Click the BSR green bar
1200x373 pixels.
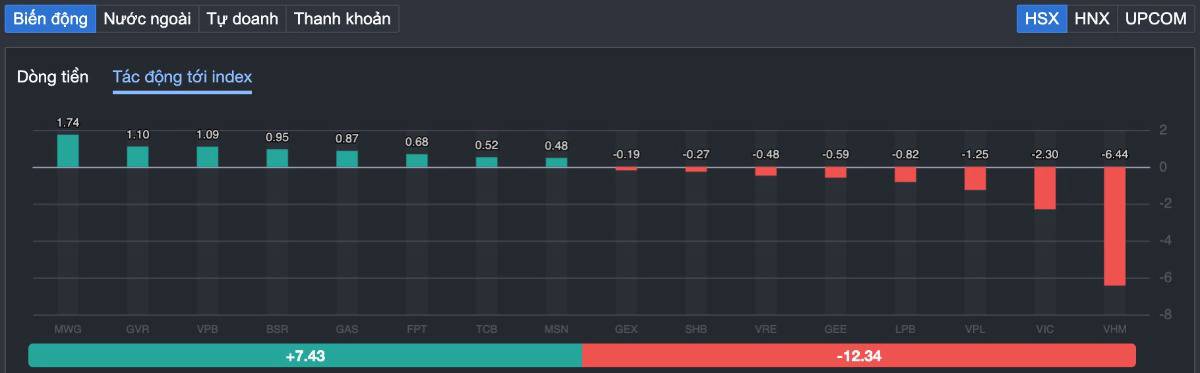(277, 158)
